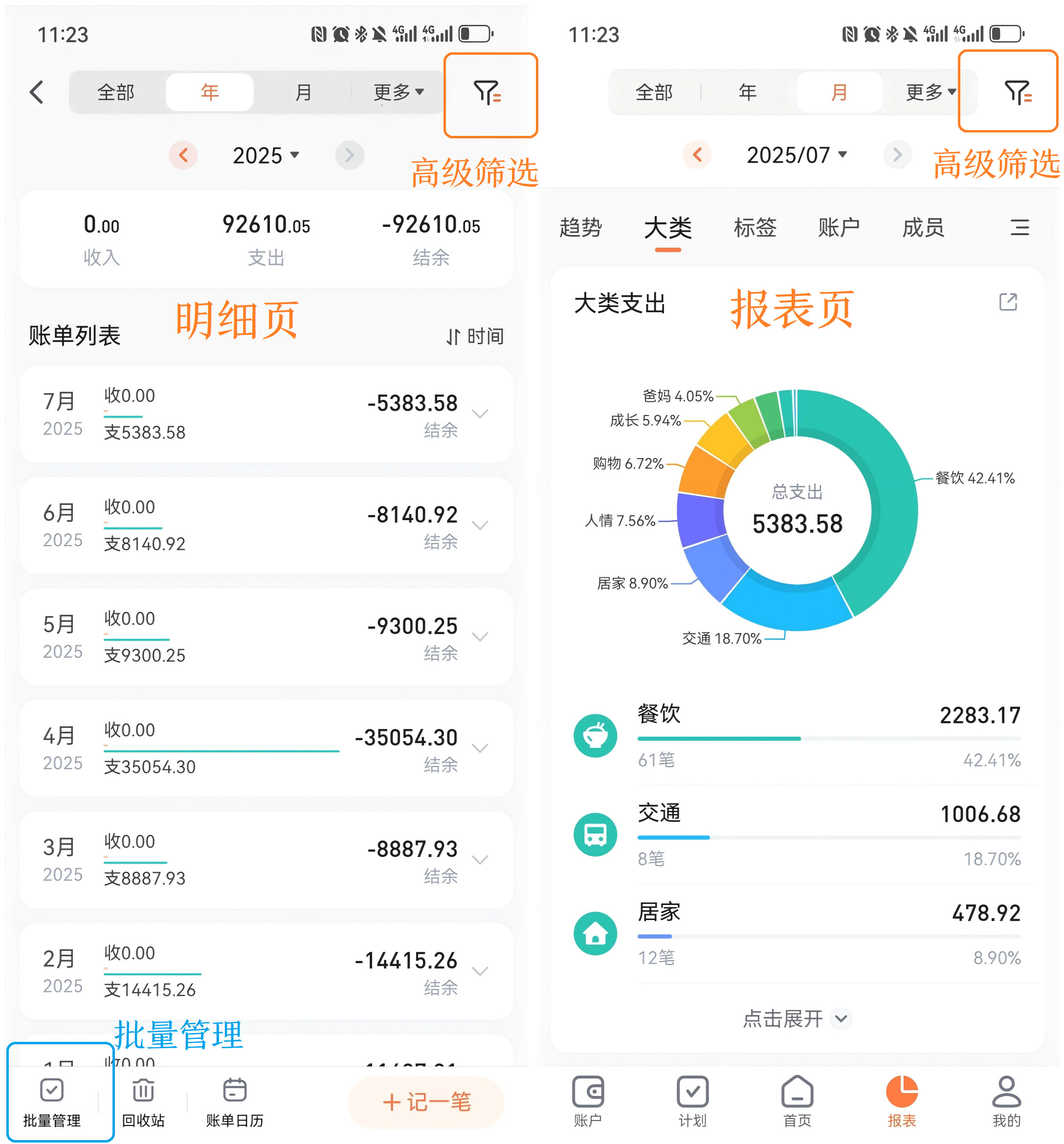Tap the 居家 house category icon
Image resolution: width=1064 pixels, height=1144 pixels.
coord(595,933)
